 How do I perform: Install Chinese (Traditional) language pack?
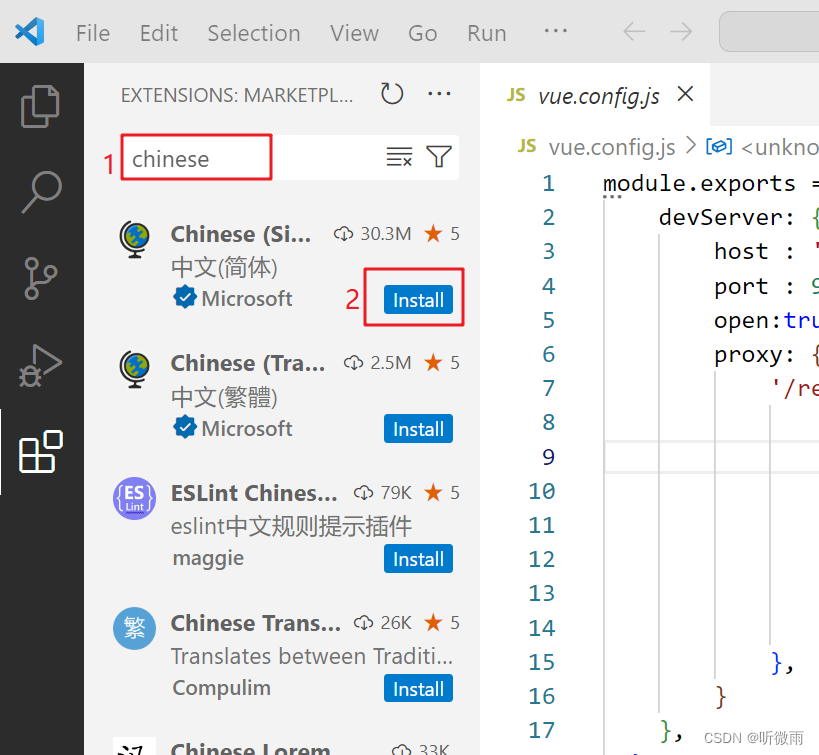pos(418,429)
